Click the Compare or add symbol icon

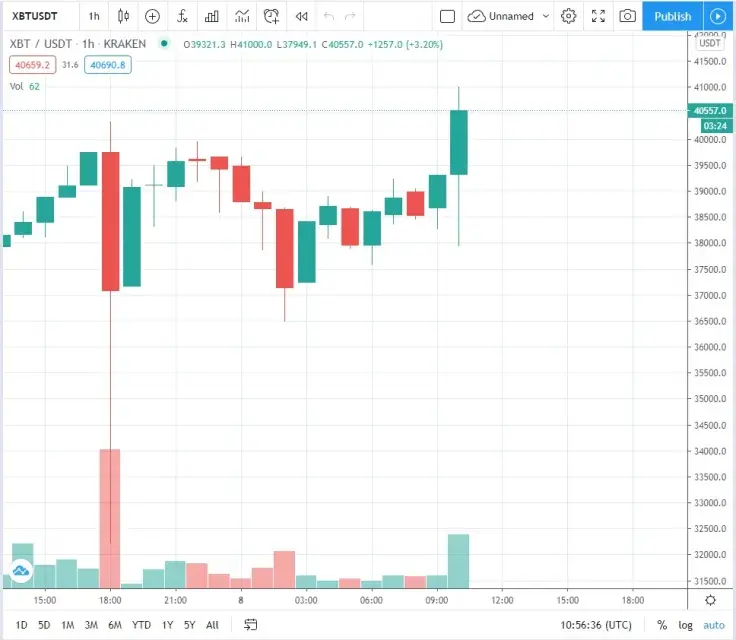[152, 16]
